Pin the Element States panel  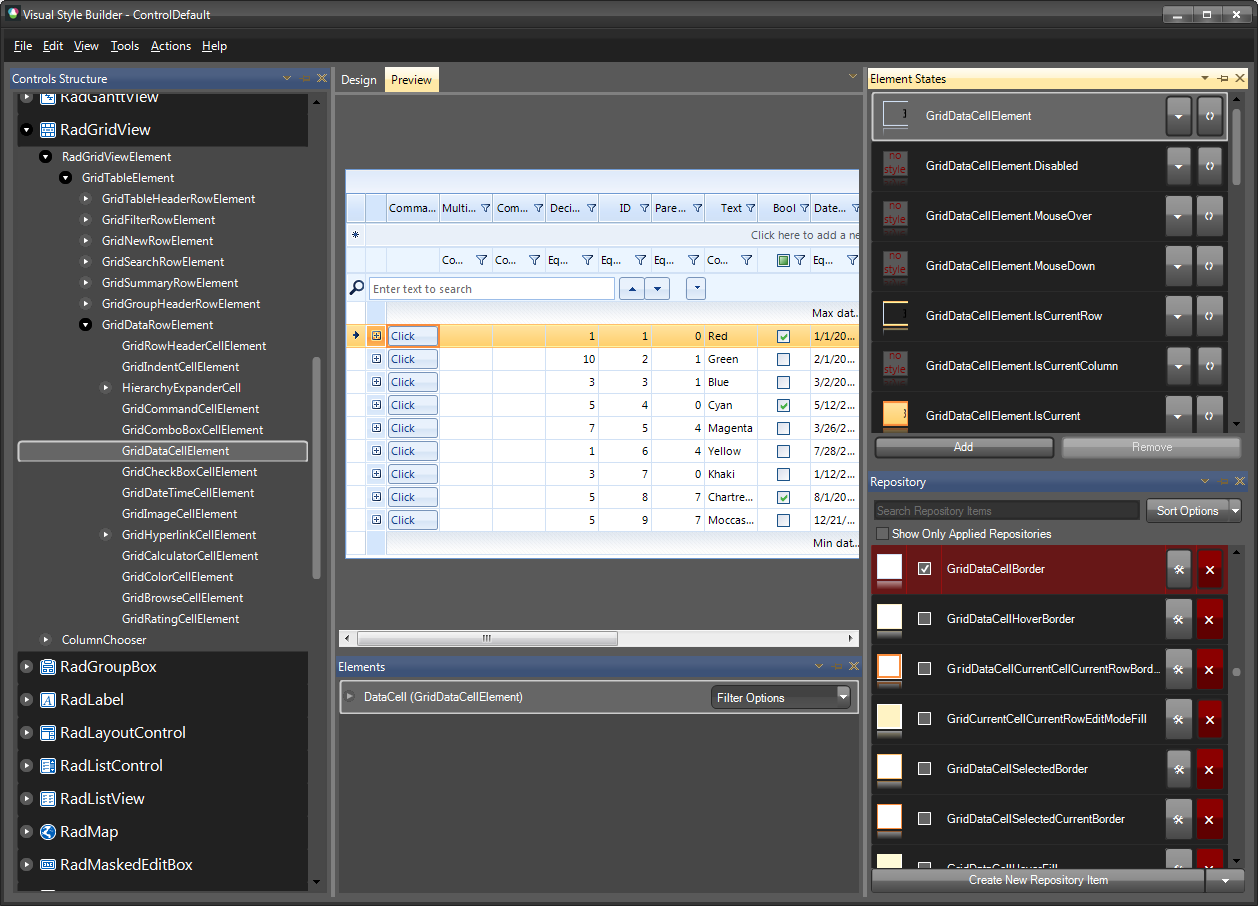pyautogui.click(x=1223, y=78)
